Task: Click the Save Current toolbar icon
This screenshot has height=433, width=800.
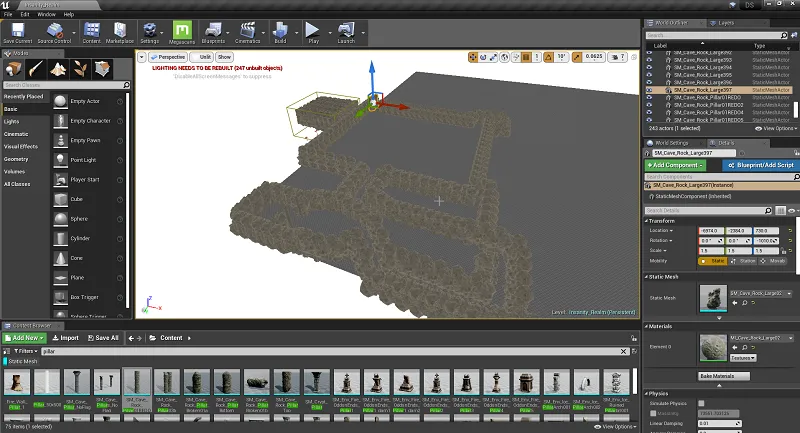Action: tap(17, 31)
